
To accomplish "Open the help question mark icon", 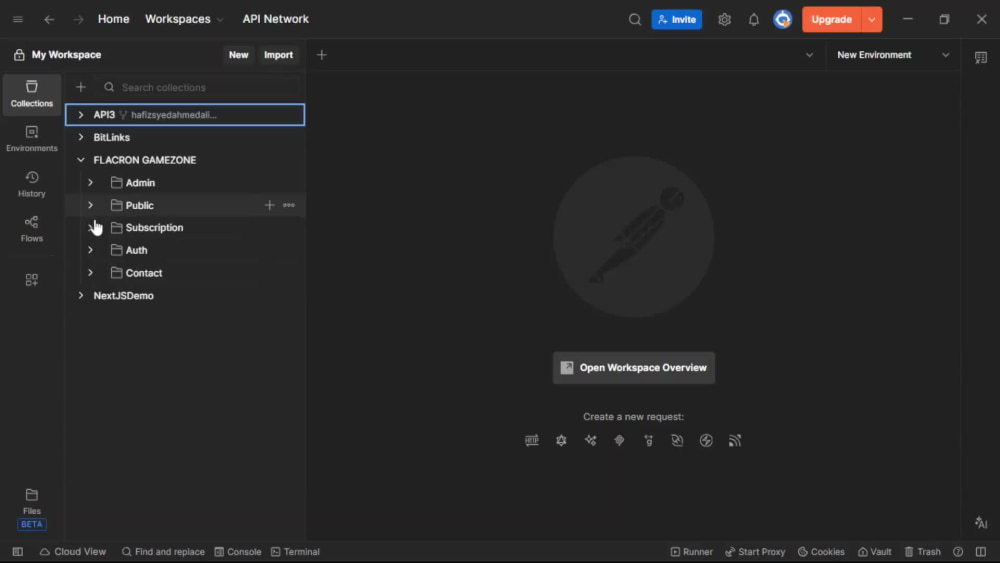I will (x=958, y=552).
